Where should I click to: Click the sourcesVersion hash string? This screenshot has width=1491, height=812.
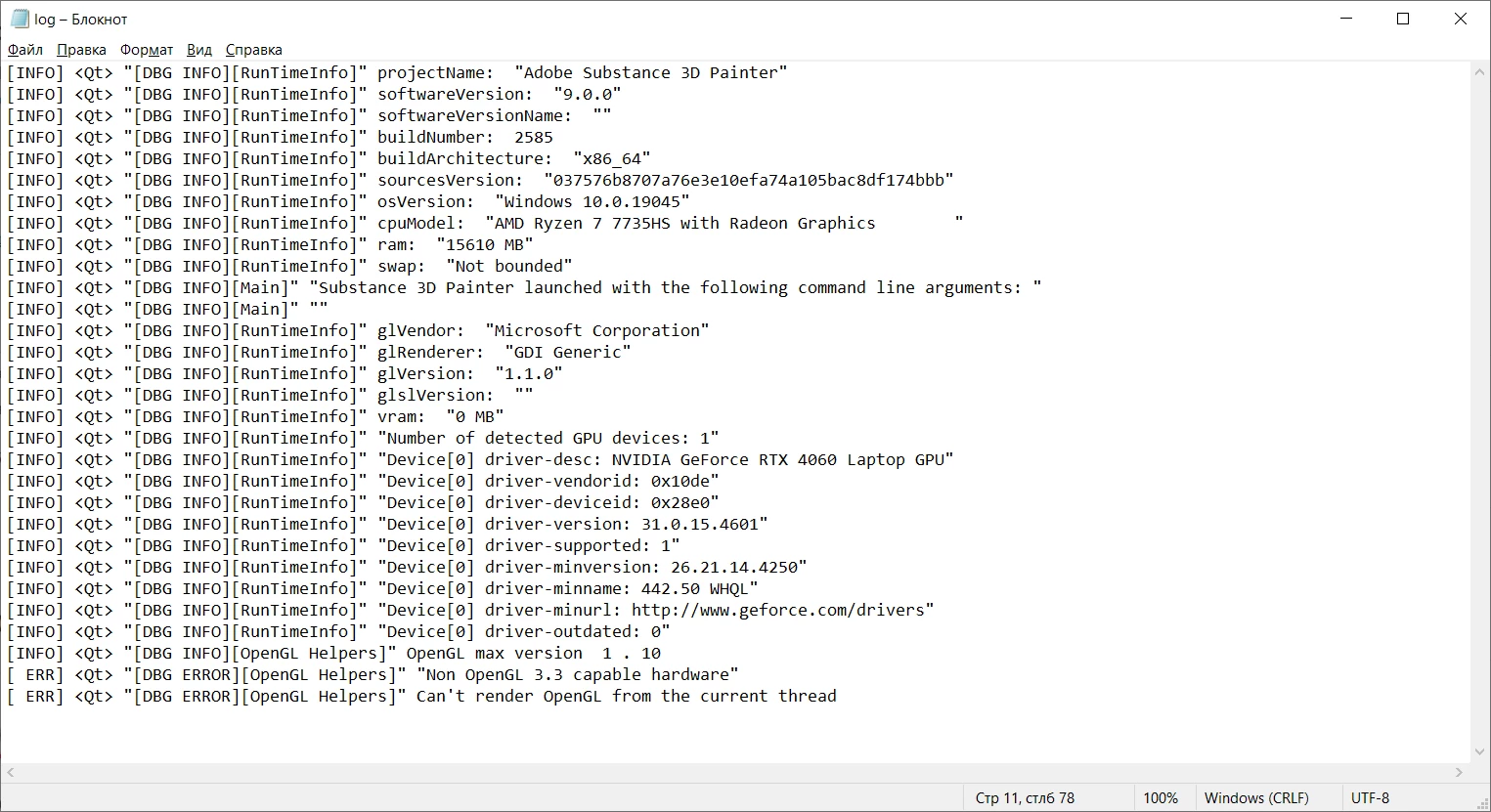749,180
